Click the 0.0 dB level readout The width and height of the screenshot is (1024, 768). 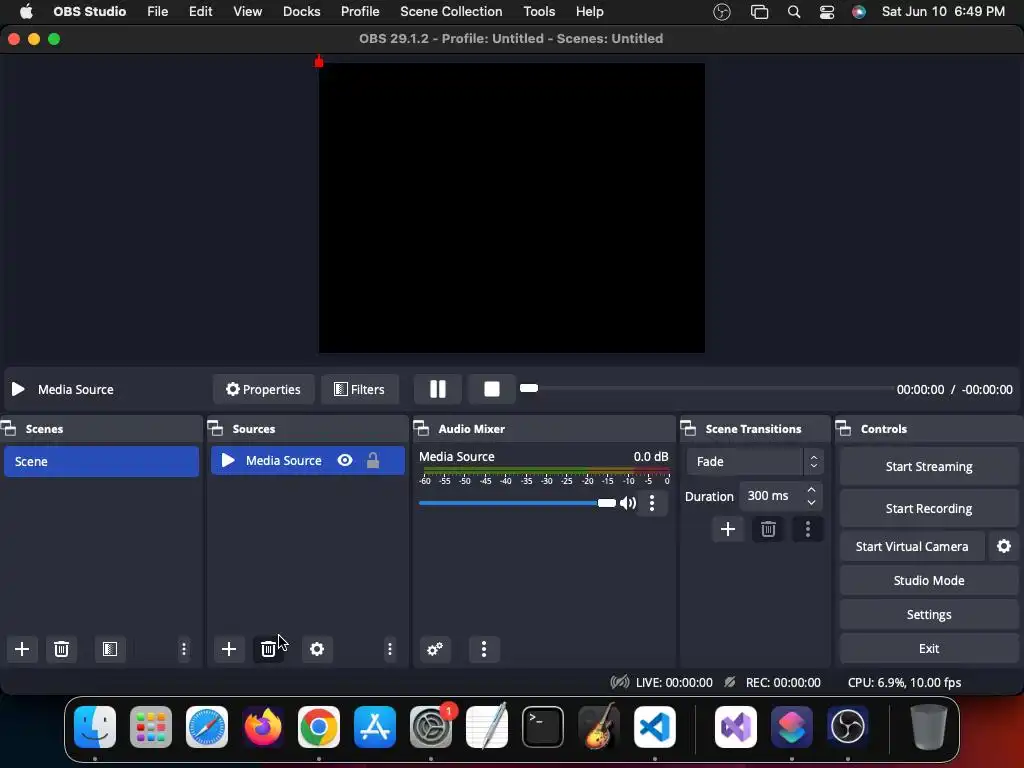(x=650, y=456)
